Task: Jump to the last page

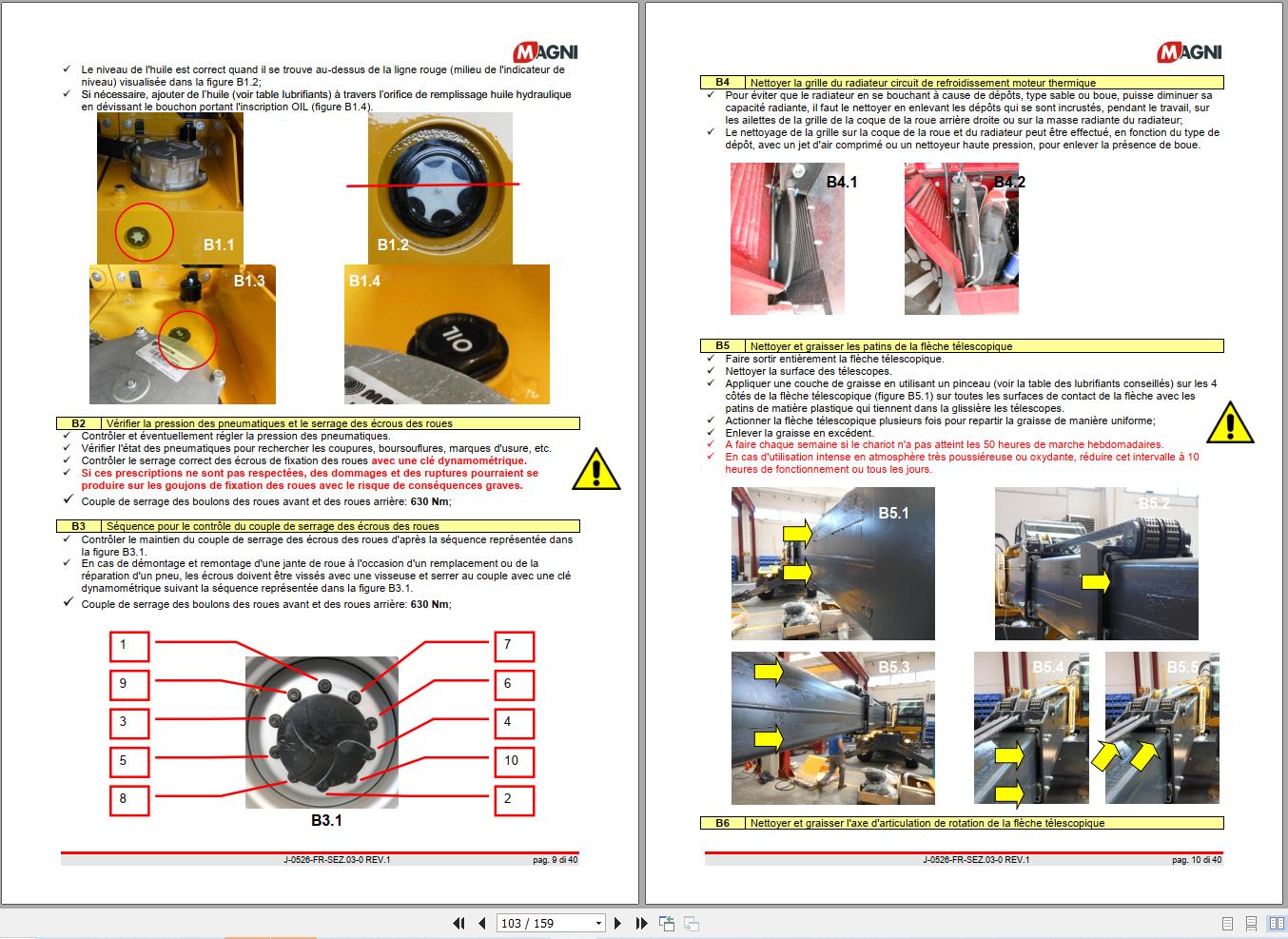Action: pos(641,923)
